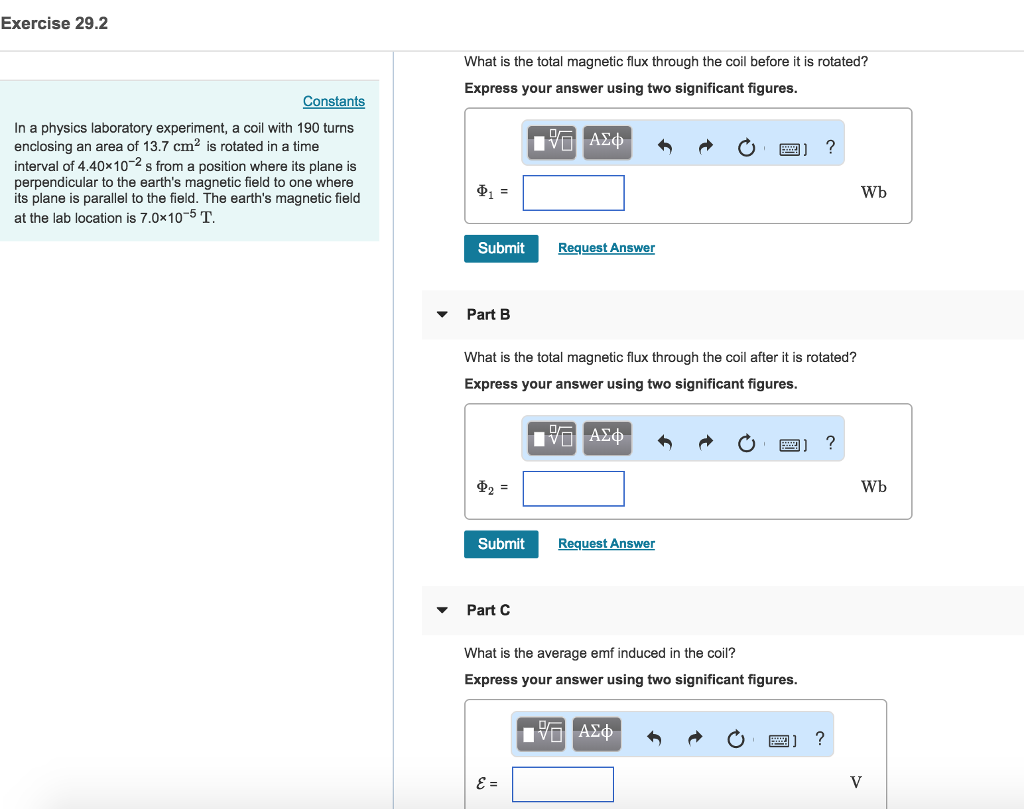Undo the last entry in Part A editor
This screenshot has height=809, width=1024.
pyautogui.click(x=665, y=143)
